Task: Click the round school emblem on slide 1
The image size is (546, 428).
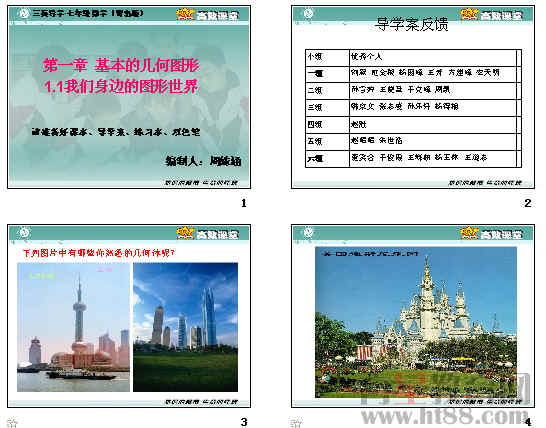Action: coord(24,14)
